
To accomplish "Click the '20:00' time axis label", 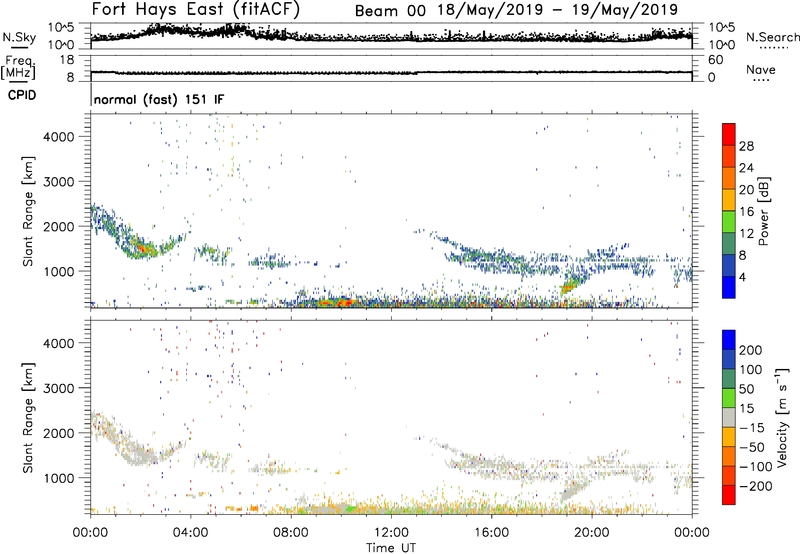I will tap(592, 533).
